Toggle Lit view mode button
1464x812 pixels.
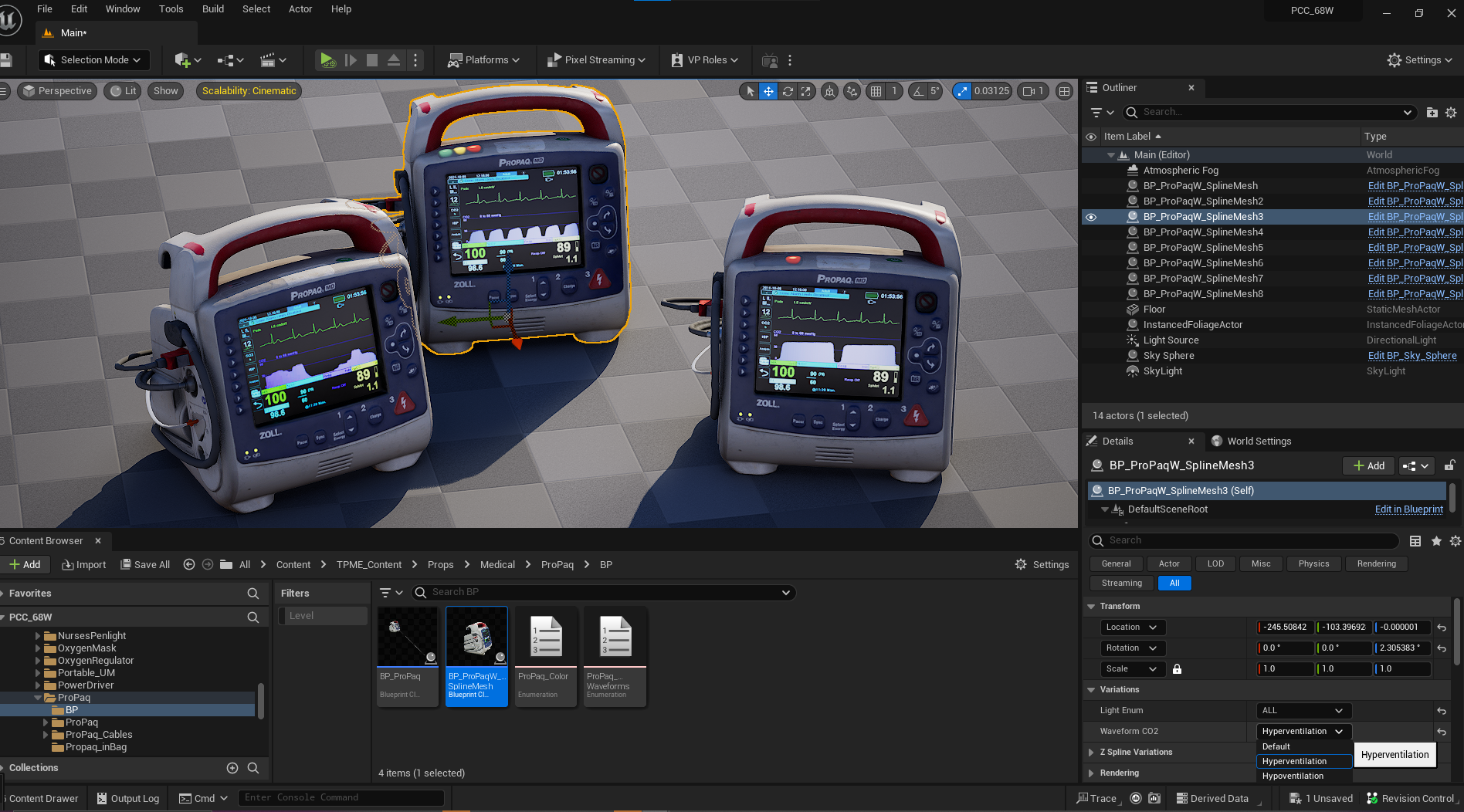(x=122, y=91)
